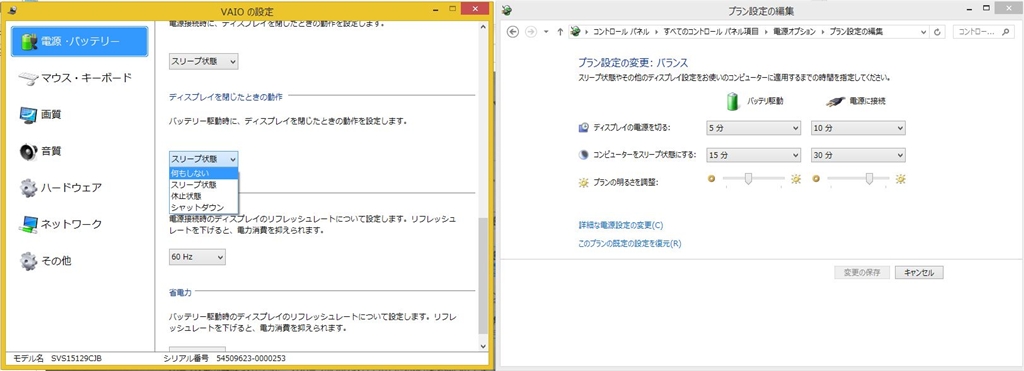
Task: Choose 何もしない from the open dropdown list
Action: coord(204,173)
